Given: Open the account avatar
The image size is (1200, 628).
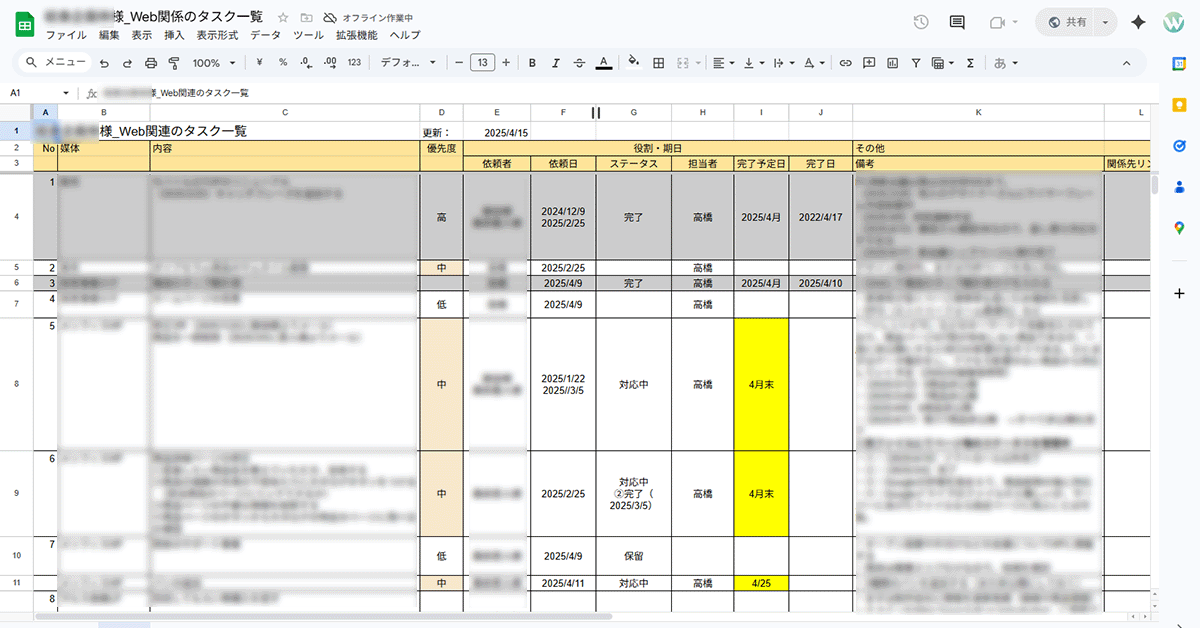Looking at the screenshot, I should pos(1174,23).
